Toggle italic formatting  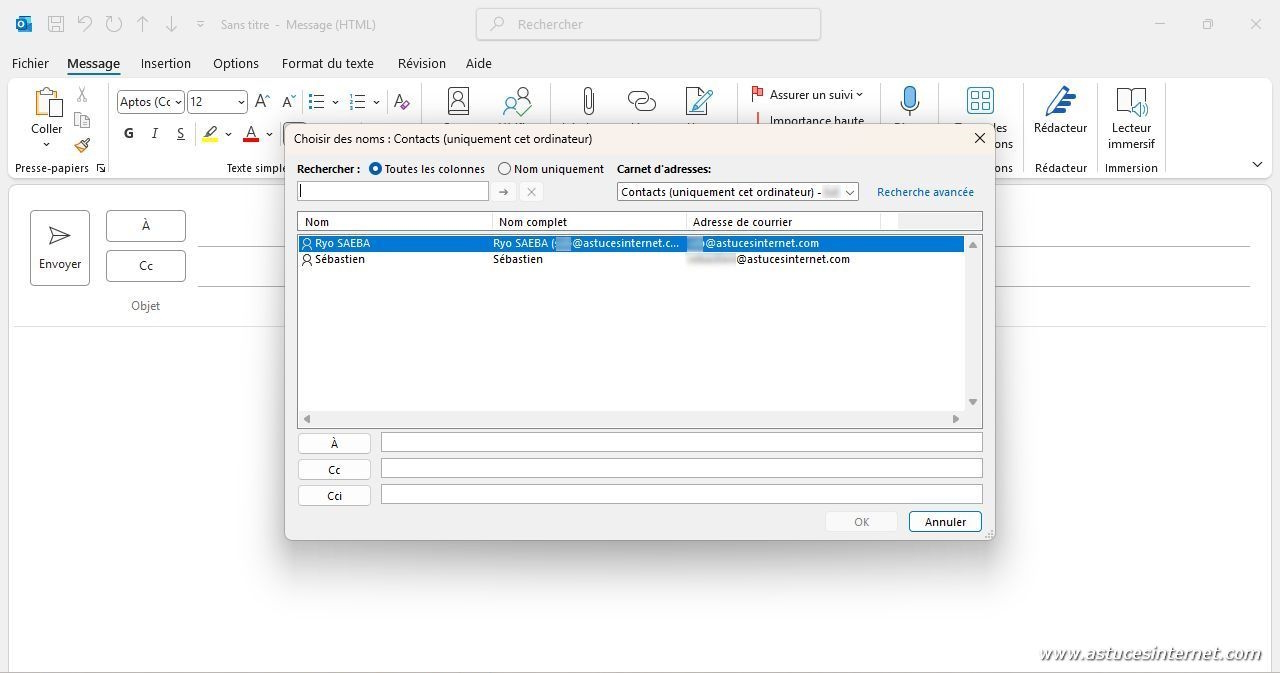coord(154,134)
